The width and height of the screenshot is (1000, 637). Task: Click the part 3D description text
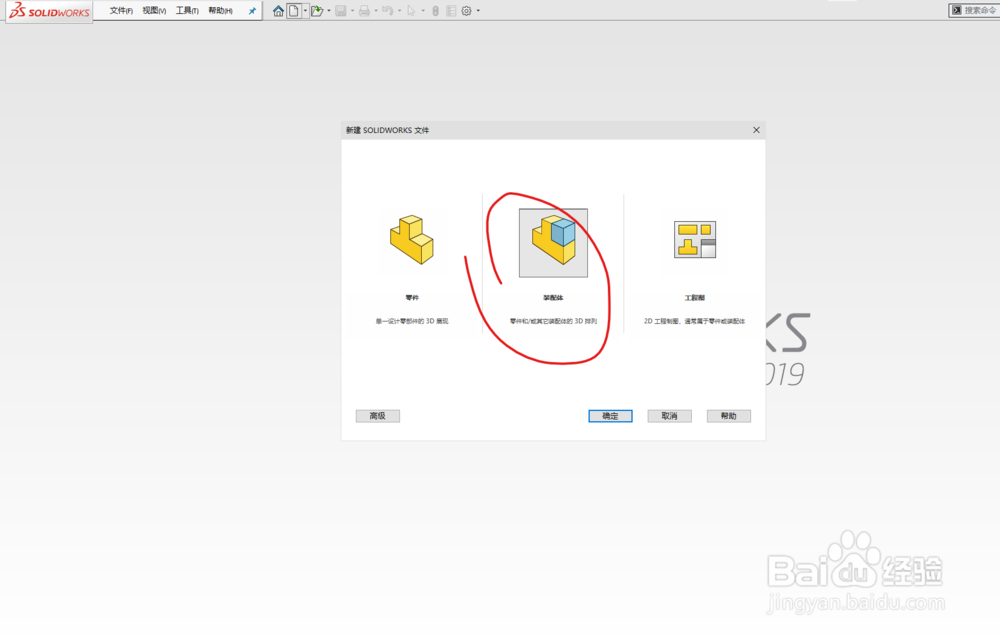pos(412,321)
